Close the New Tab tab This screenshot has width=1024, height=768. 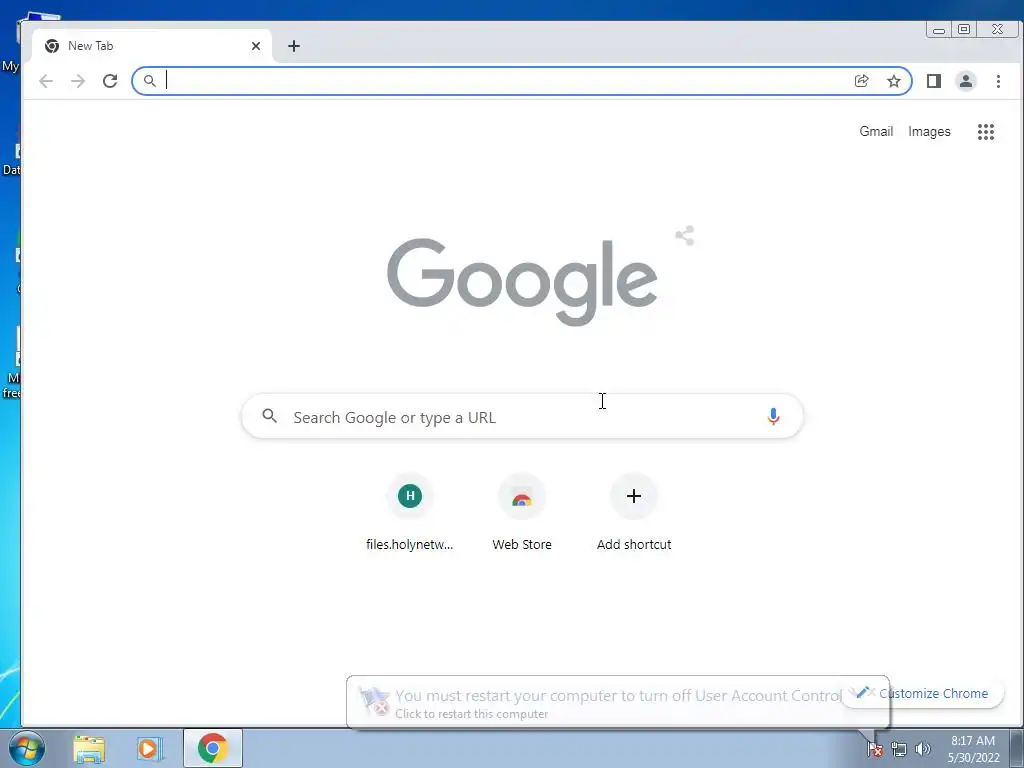pyautogui.click(x=256, y=46)
